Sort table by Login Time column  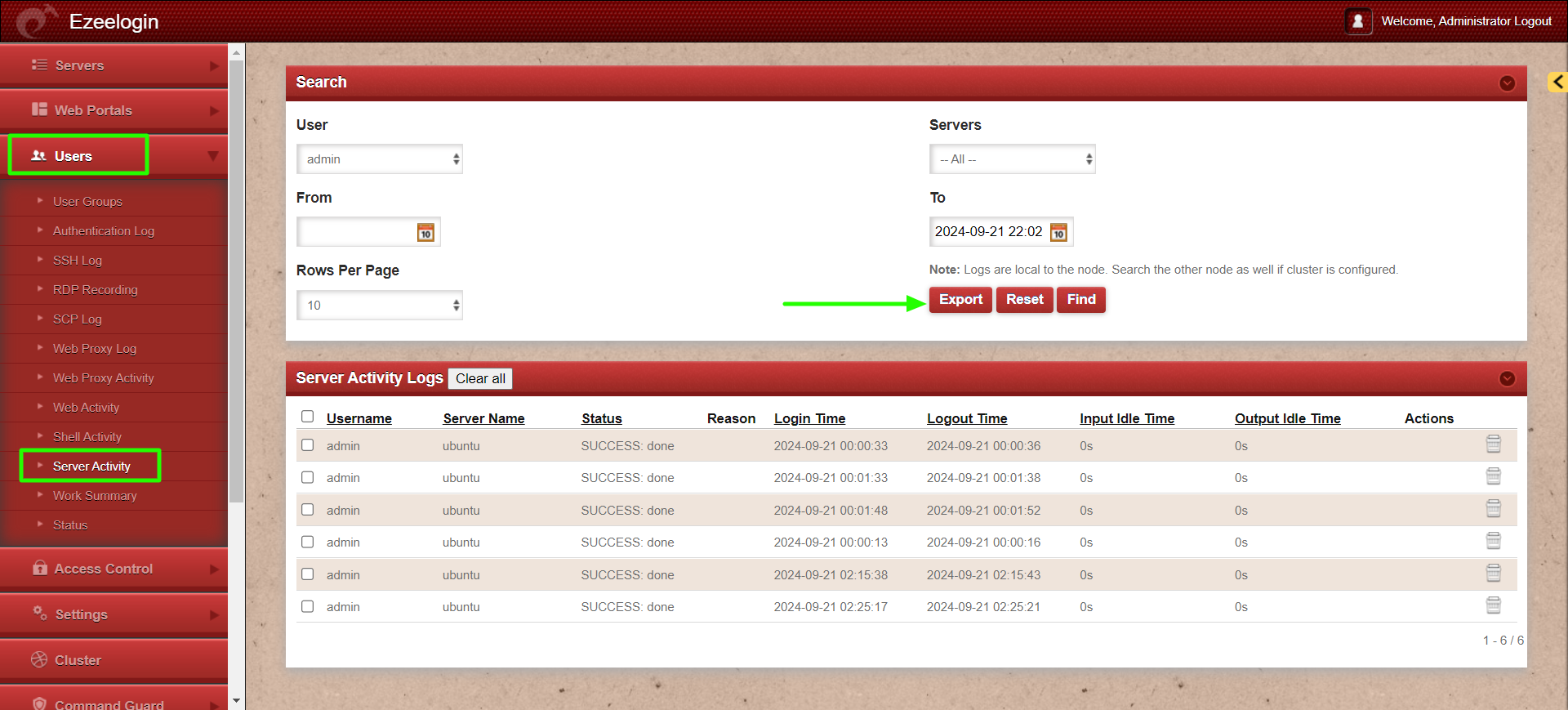coord(809,418)
